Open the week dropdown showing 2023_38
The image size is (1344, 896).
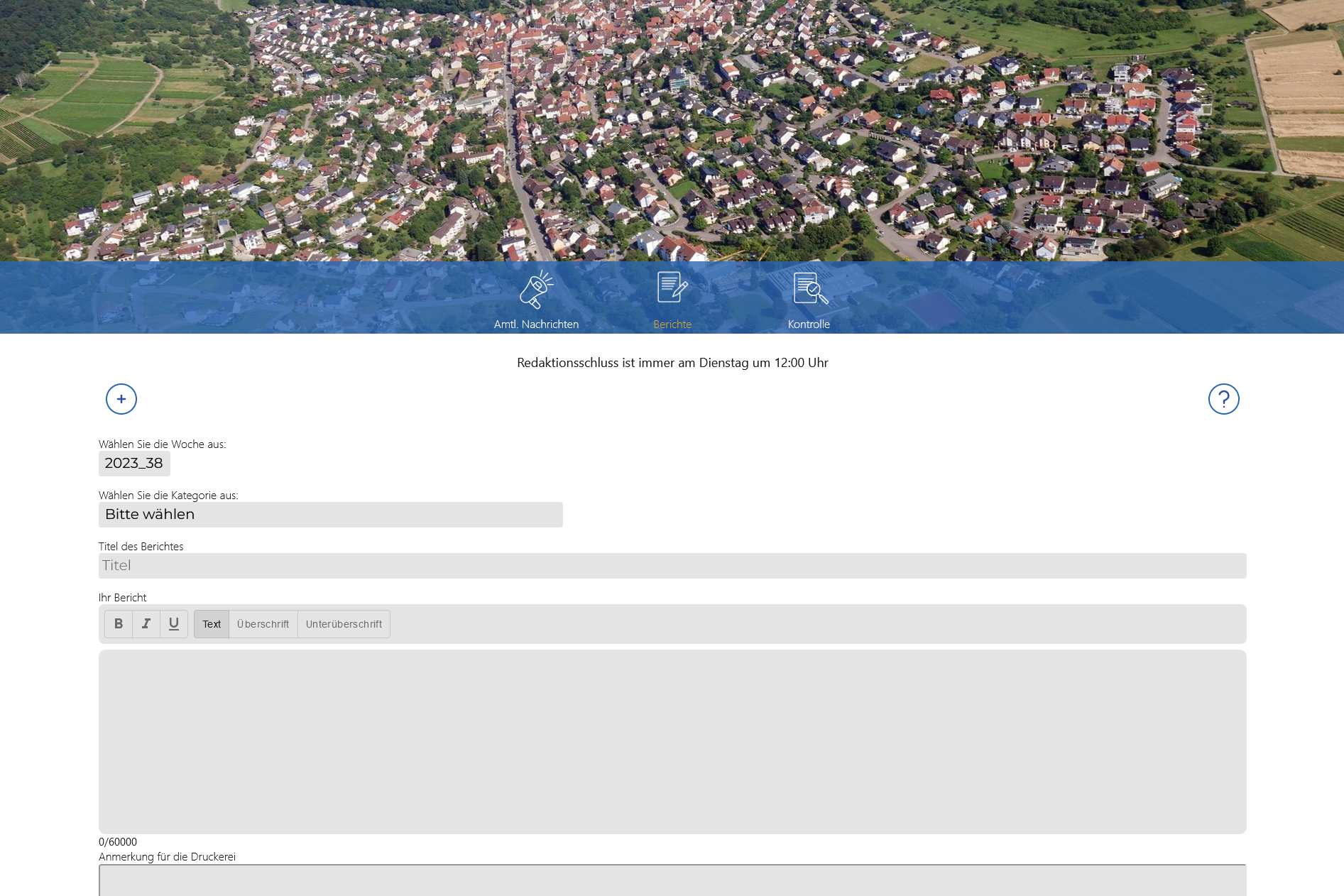tap(134, 464)
